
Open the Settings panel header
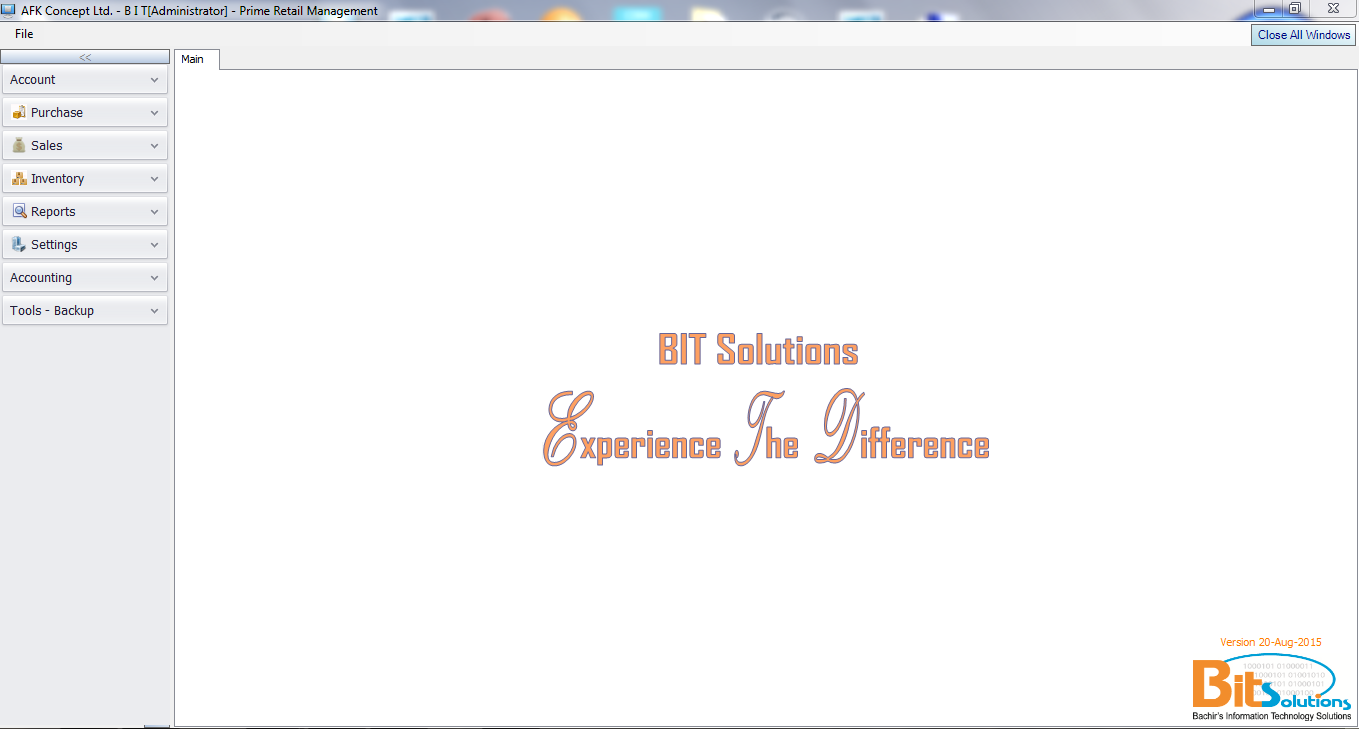point(85,245)
